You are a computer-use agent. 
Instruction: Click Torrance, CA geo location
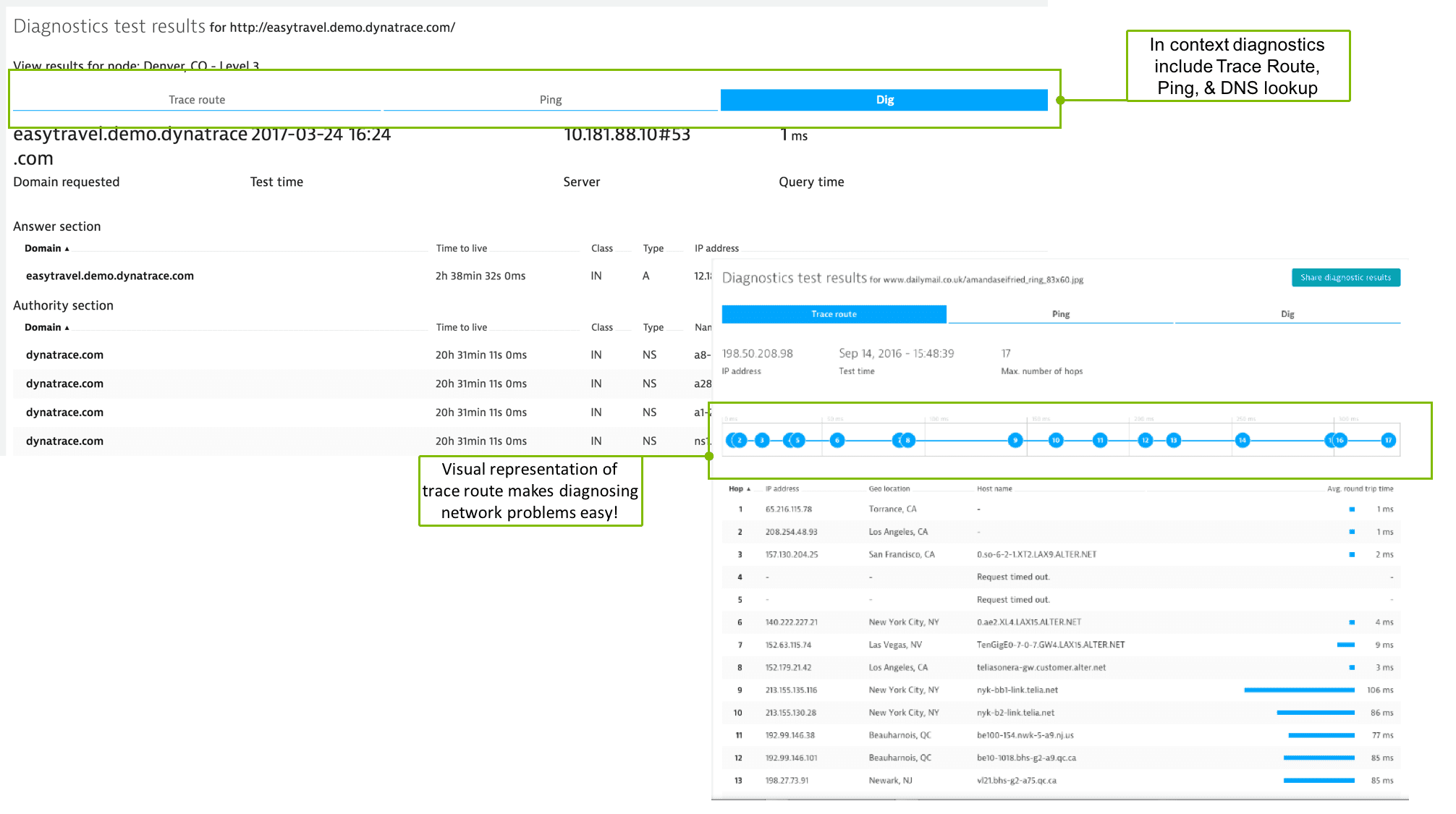892,509
